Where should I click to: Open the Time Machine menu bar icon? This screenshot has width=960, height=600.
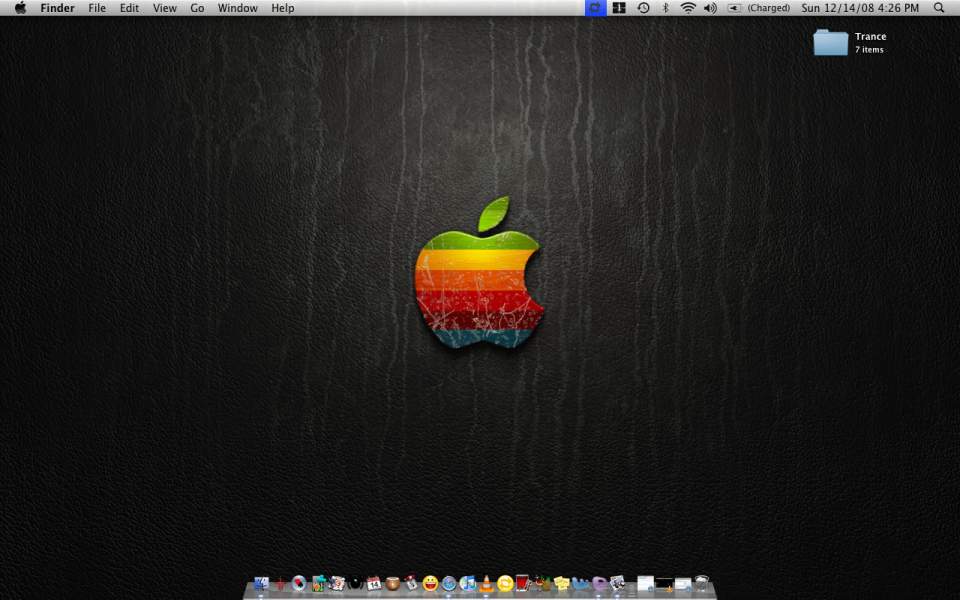(643, 8)
